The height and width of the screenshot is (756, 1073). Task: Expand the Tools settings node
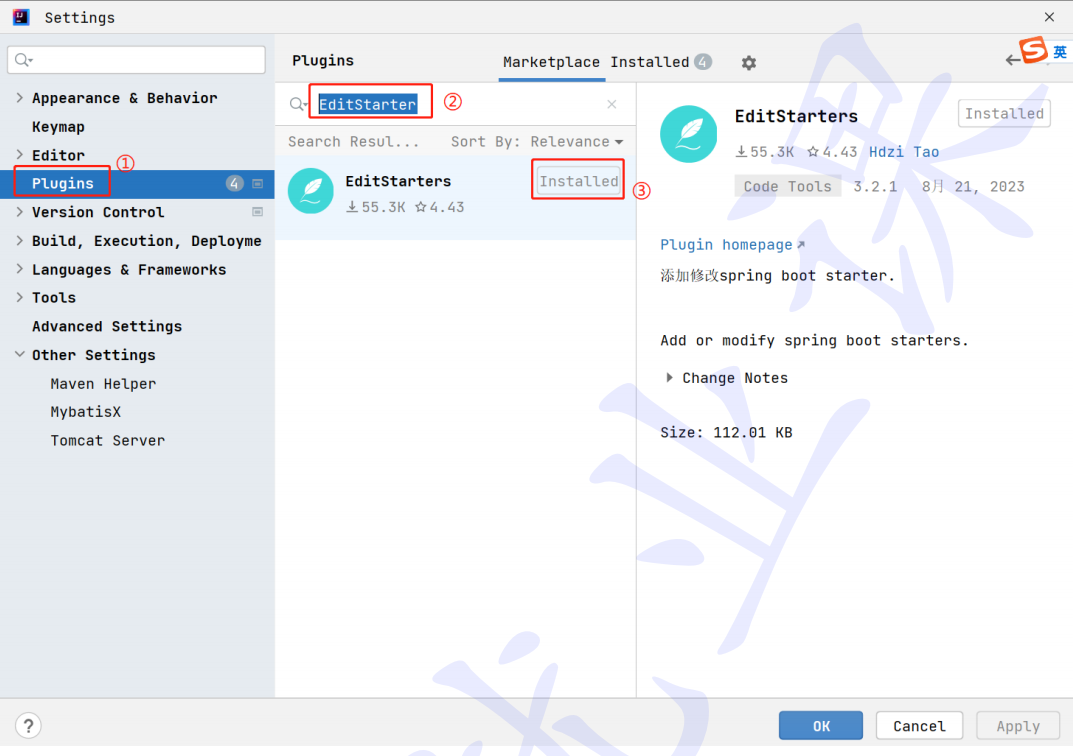pos(20,297)
